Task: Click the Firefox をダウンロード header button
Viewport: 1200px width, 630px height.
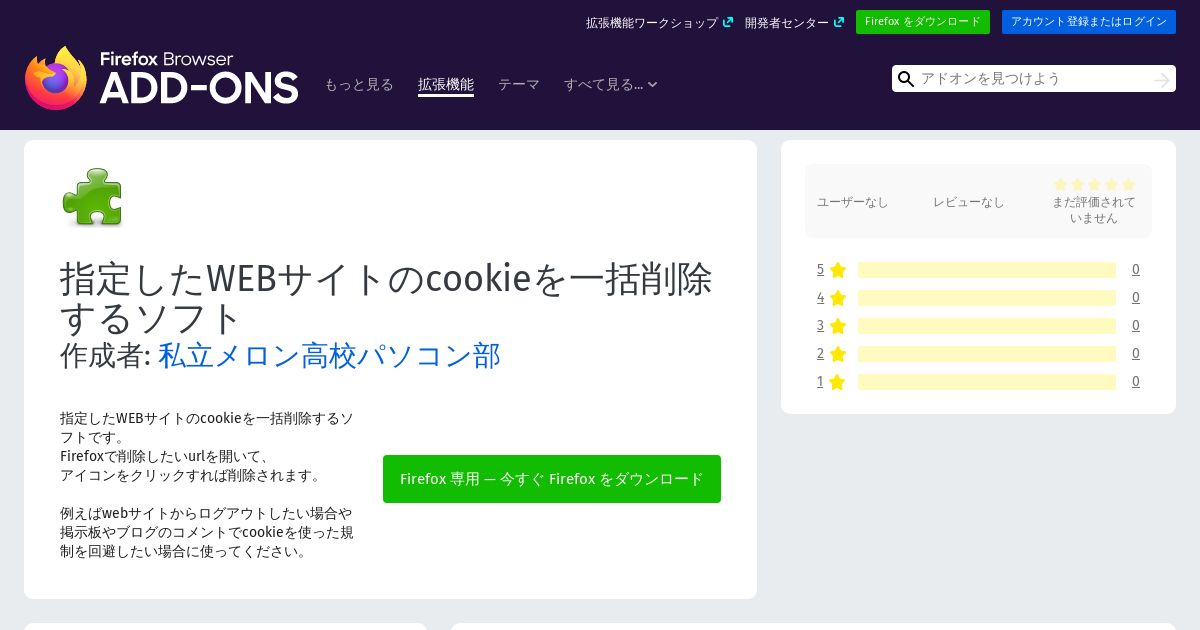Action: point(923,22)
